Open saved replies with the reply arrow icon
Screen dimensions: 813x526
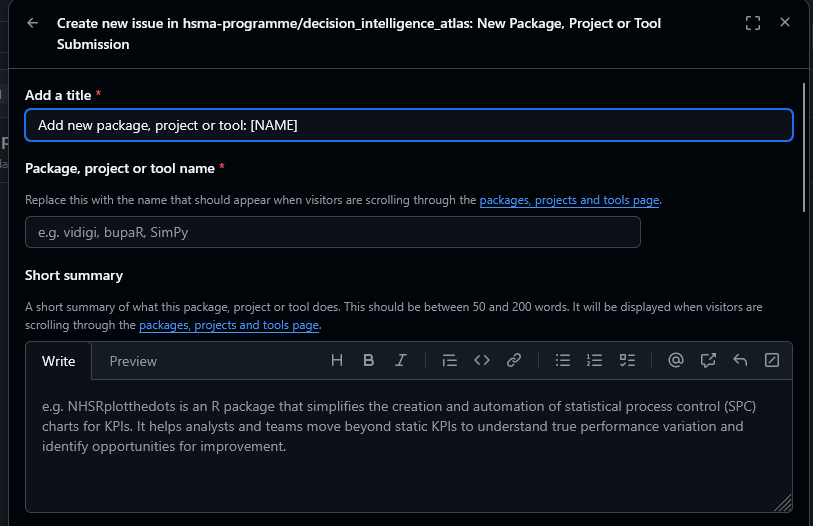pyautogui.click(x=740, y=360)
